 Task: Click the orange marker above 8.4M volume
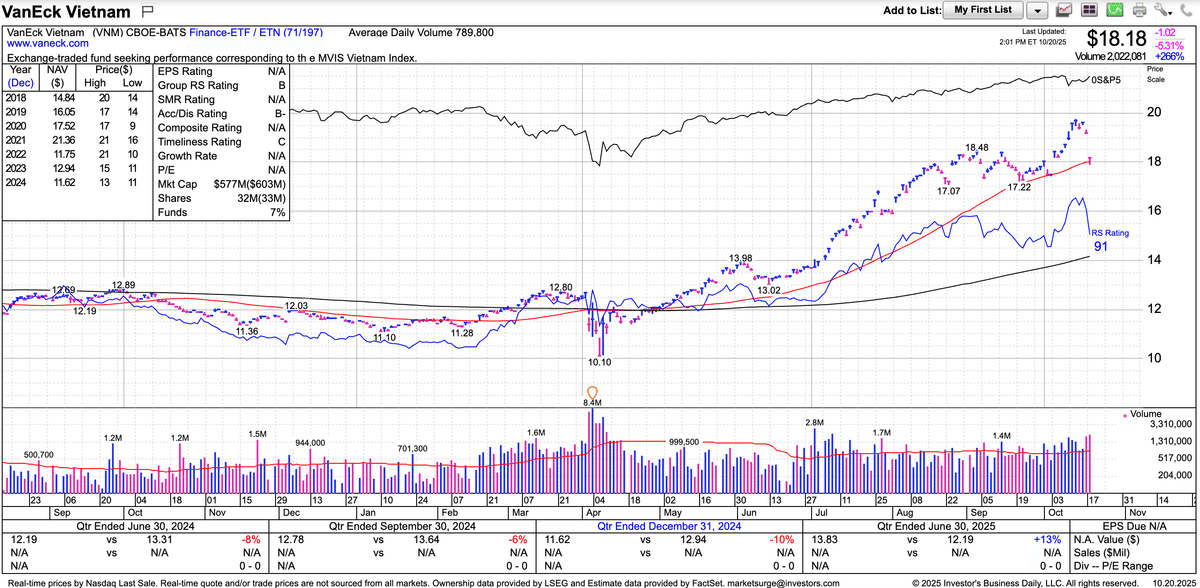(592, 392)
